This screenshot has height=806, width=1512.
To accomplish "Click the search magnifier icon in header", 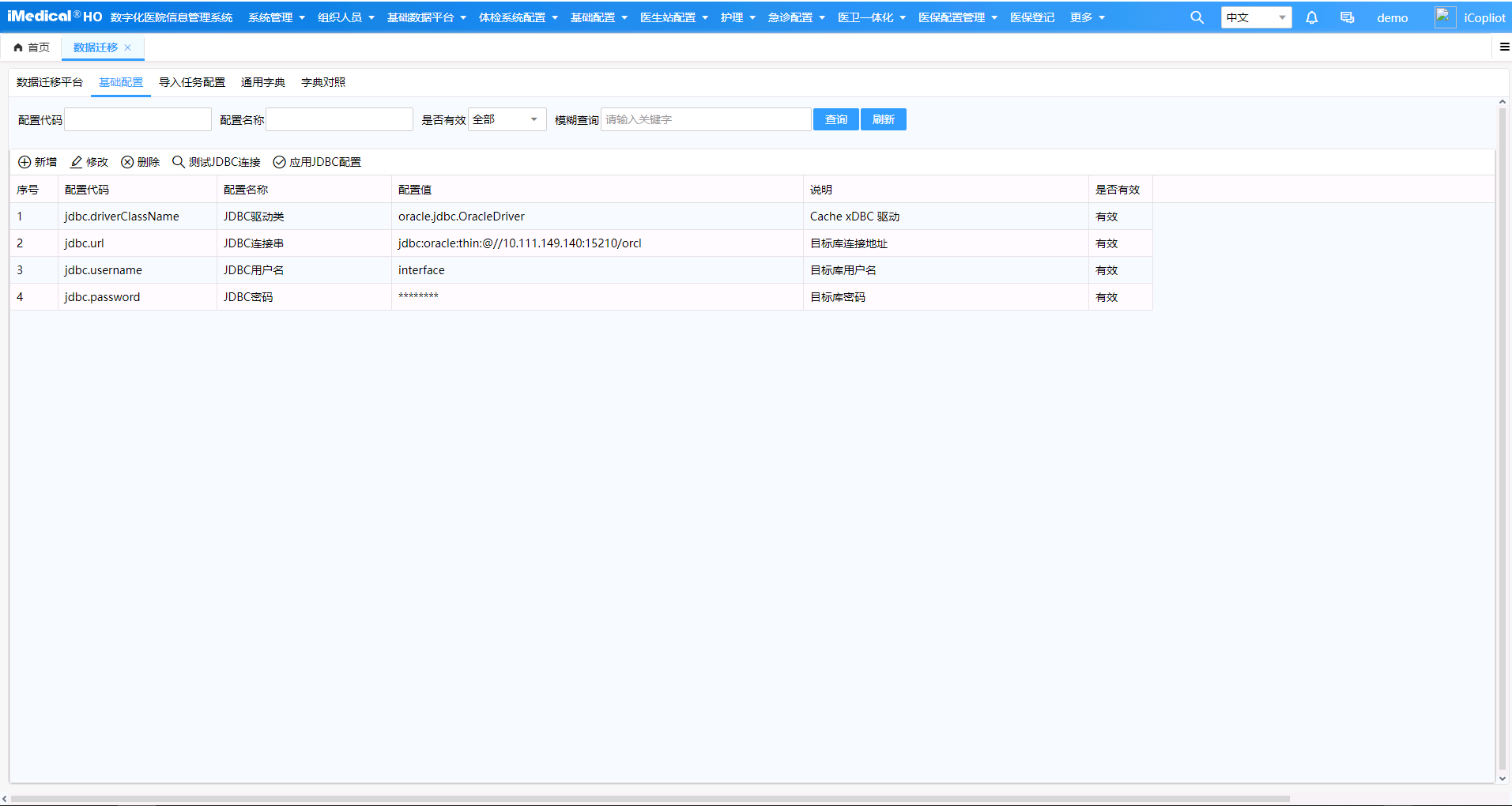I will point(1197,17).
